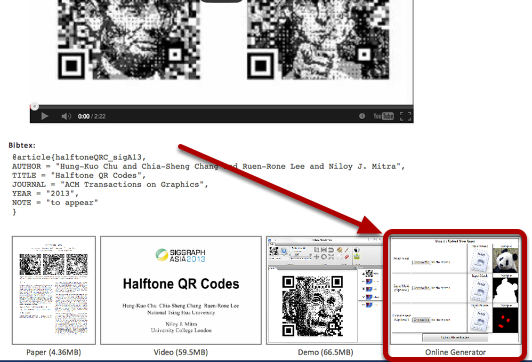The width and height of the screenshot is (532, 362).
Task: Click the TITLE = "Halftone QR Codes" line
Action: (79, 175)
